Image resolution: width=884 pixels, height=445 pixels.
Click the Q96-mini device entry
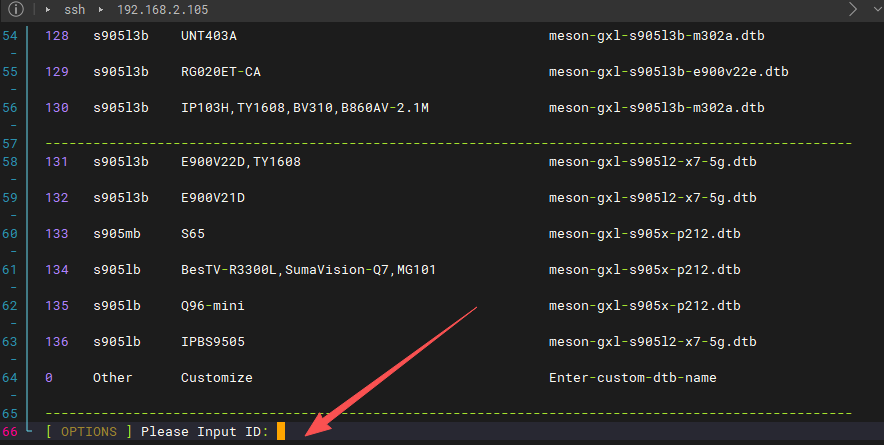click(x=213, y=306)
